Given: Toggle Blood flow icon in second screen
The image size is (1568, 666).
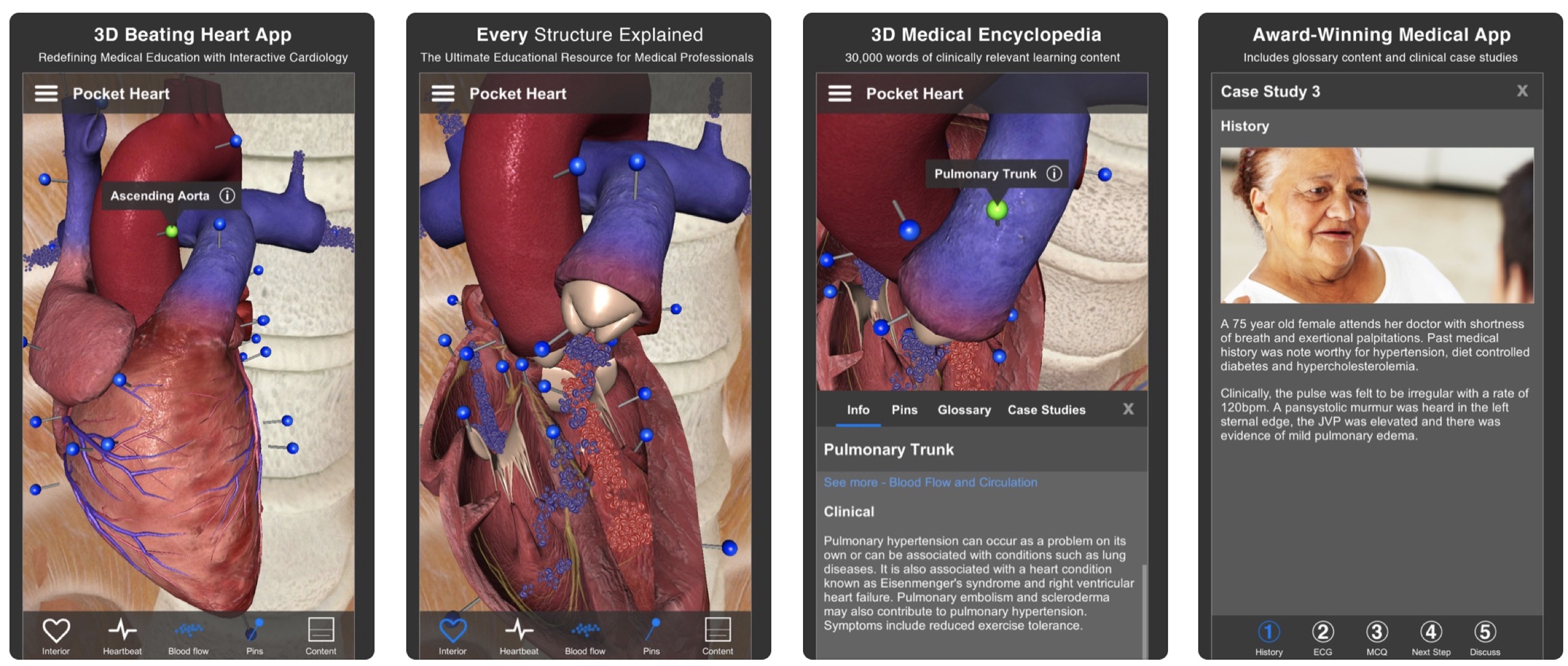Looking at the screenshot, I should (585, 637).
